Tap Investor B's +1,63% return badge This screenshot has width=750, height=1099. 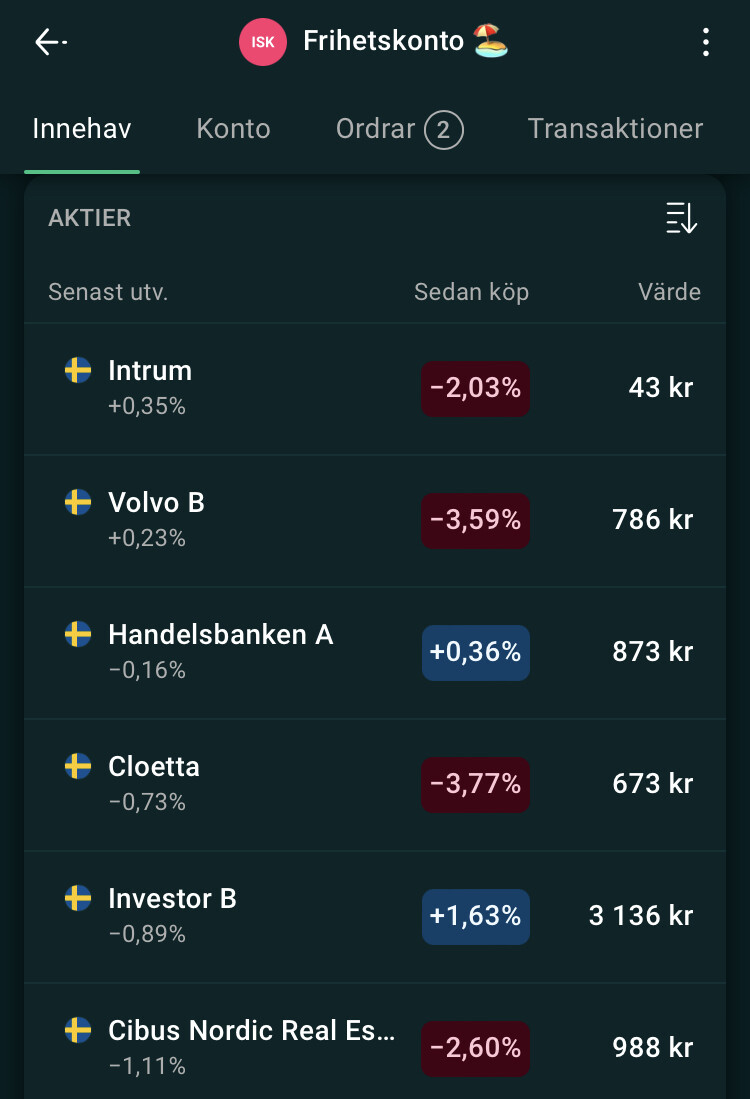pos(475,916)
